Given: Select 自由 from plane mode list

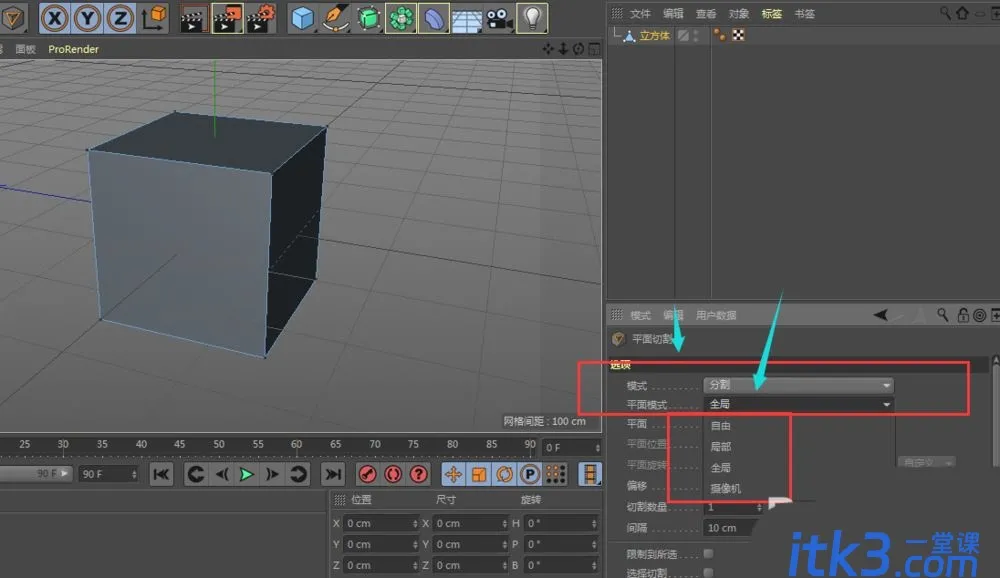Looking at the screenshot, I should coord(721,426).
